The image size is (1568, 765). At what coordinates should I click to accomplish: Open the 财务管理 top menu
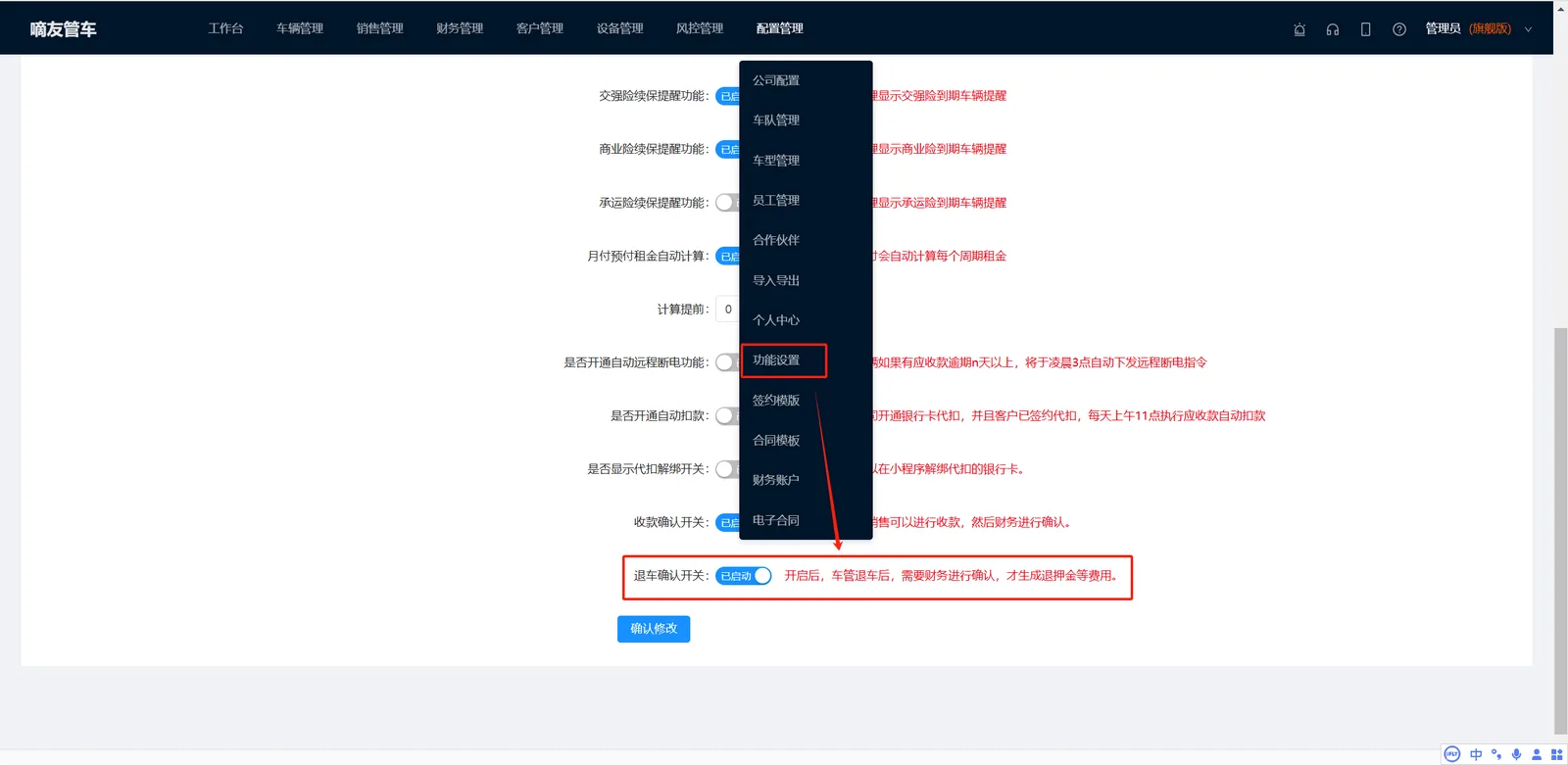[460, 28]
